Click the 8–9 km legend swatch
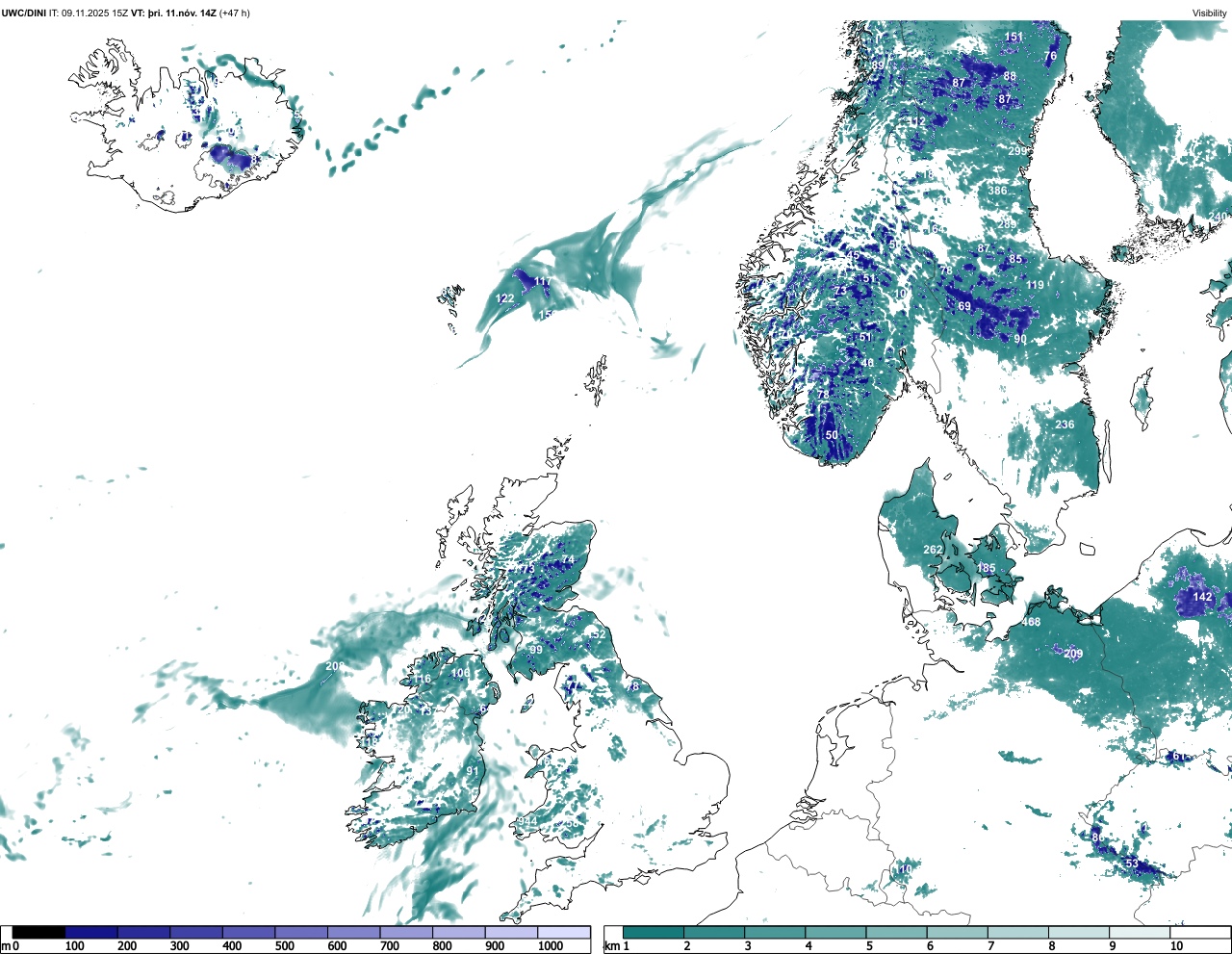 pyautogui.click(x=1080, y=932)
